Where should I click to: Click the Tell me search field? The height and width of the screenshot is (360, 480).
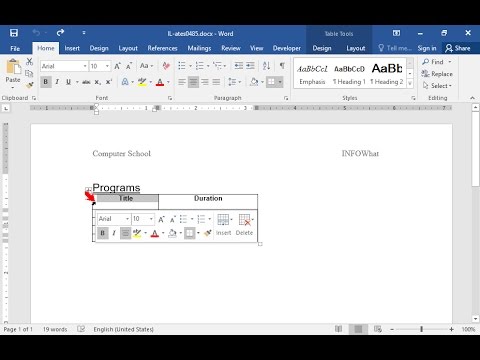(394, 48)
